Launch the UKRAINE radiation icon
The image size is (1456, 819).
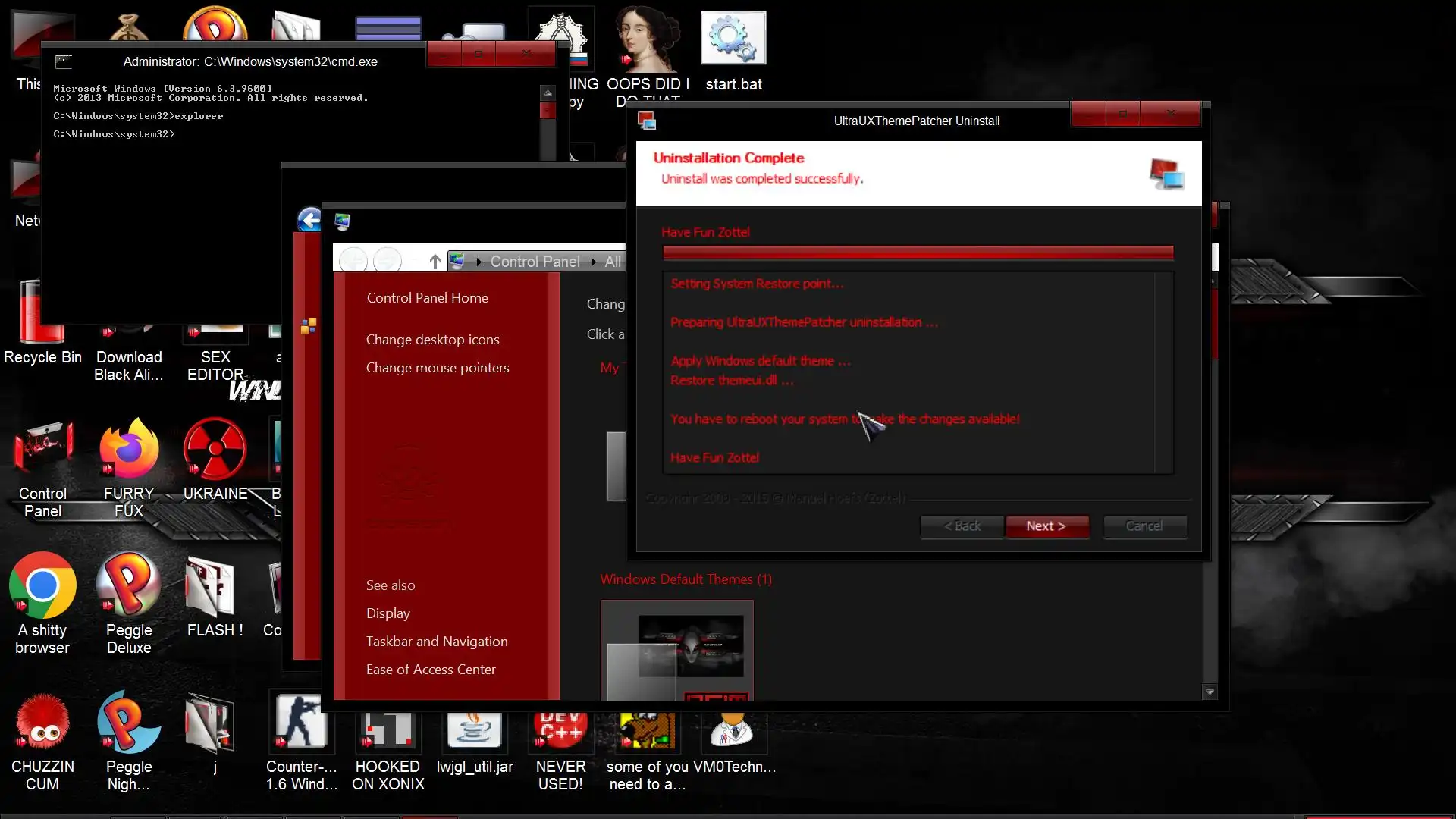tap(215, 449)
